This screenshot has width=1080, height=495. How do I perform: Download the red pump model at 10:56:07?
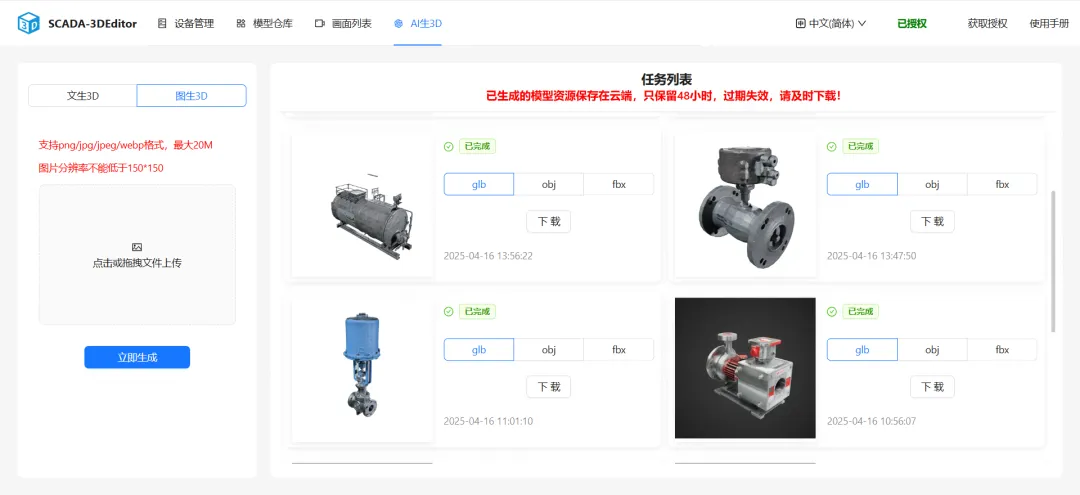click(x=932, y=387)
